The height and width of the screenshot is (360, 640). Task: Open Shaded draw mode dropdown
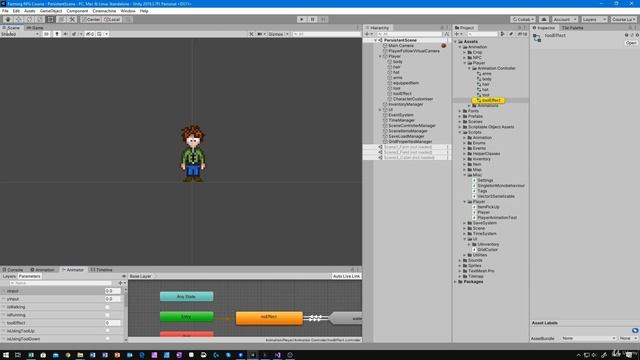[x=20, y=34]
